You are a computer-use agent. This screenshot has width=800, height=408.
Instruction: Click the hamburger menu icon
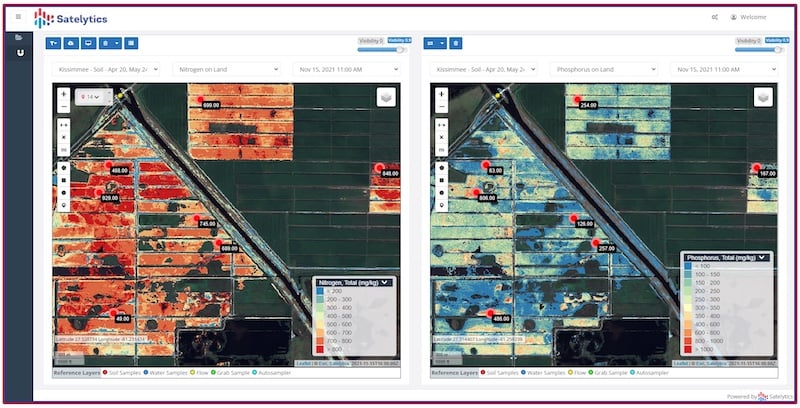coord(18,17)
